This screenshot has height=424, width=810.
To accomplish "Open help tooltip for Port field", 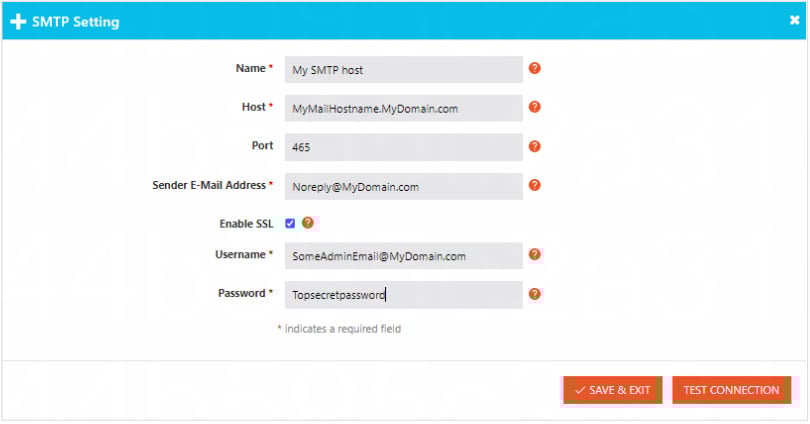I will click(535, 146).
